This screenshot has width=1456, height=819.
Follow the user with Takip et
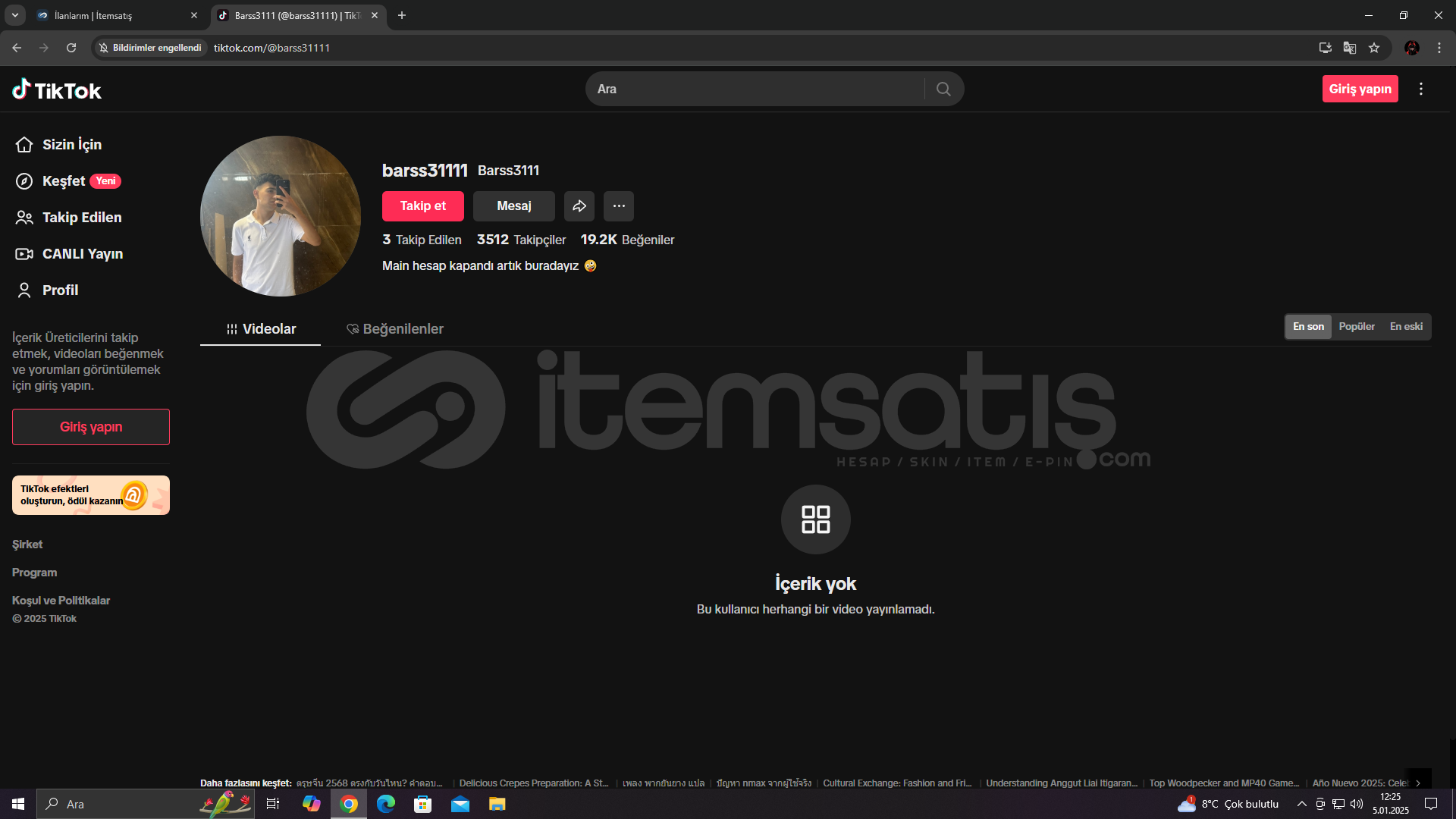click(423, 206)
